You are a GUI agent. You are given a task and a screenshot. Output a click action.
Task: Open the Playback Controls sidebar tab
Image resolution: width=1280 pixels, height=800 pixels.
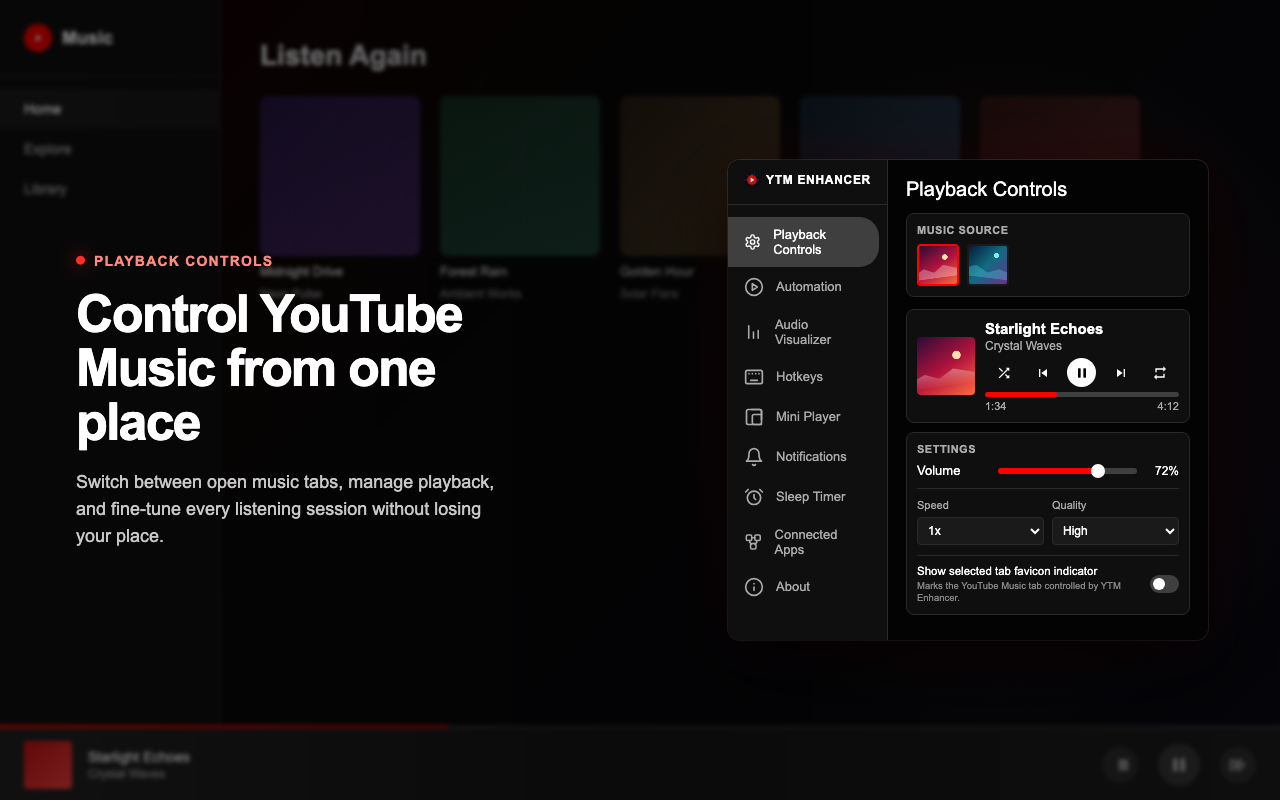pos(803,242)
